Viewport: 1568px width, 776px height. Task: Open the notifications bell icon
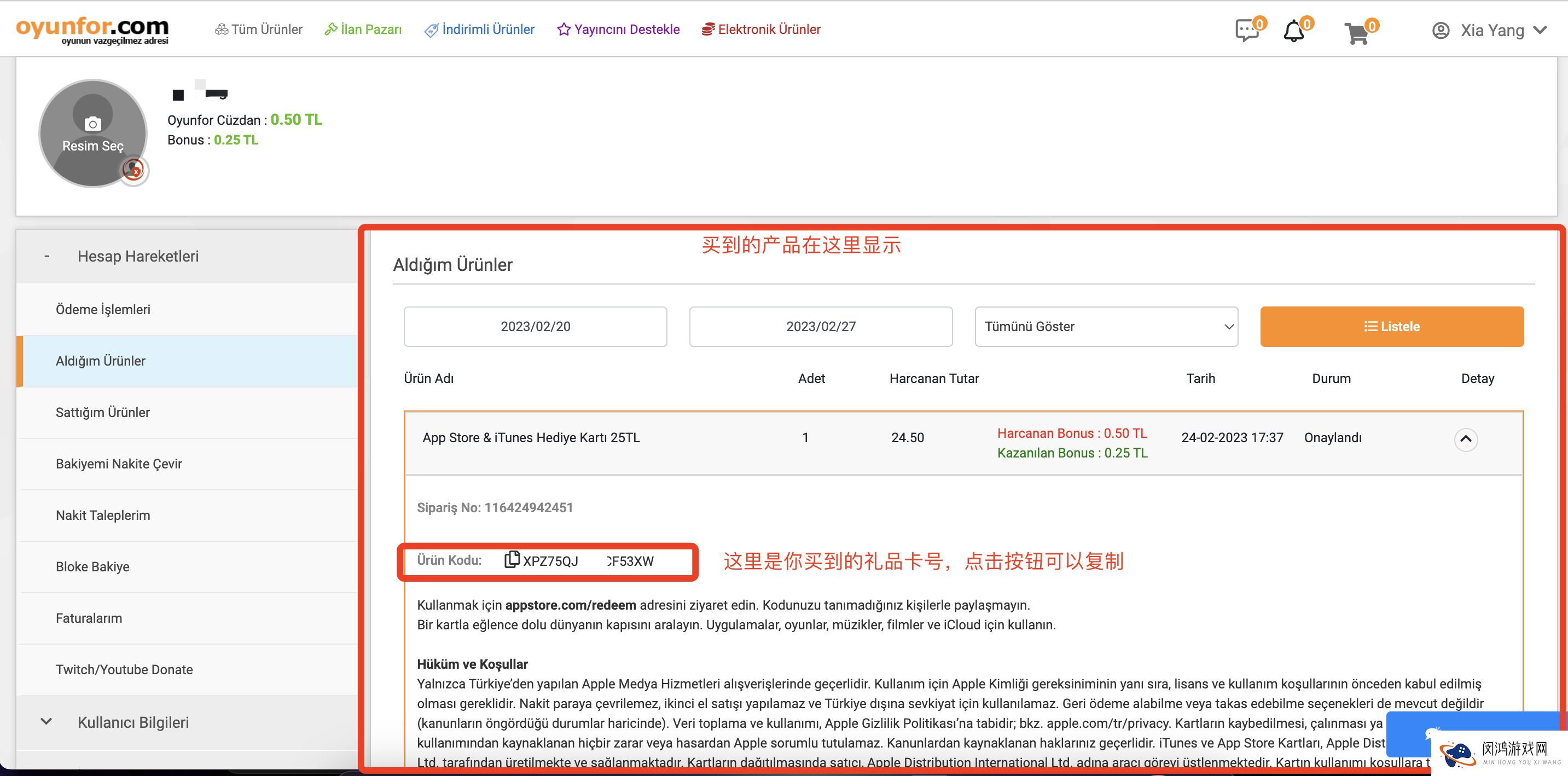pos(1294,31)
